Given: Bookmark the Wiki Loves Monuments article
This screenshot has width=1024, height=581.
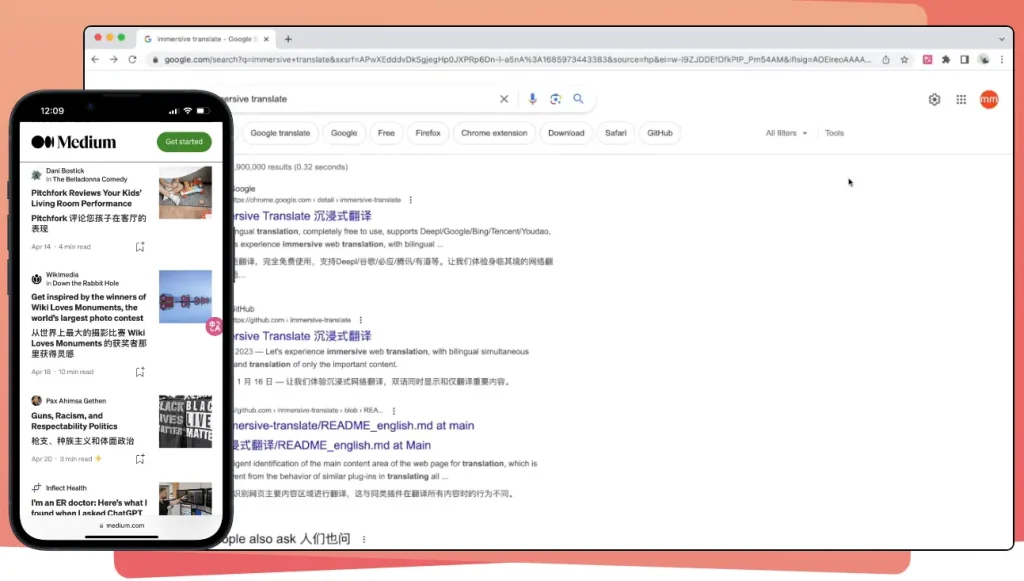Looking at the screenshot, I should [140, 372].
